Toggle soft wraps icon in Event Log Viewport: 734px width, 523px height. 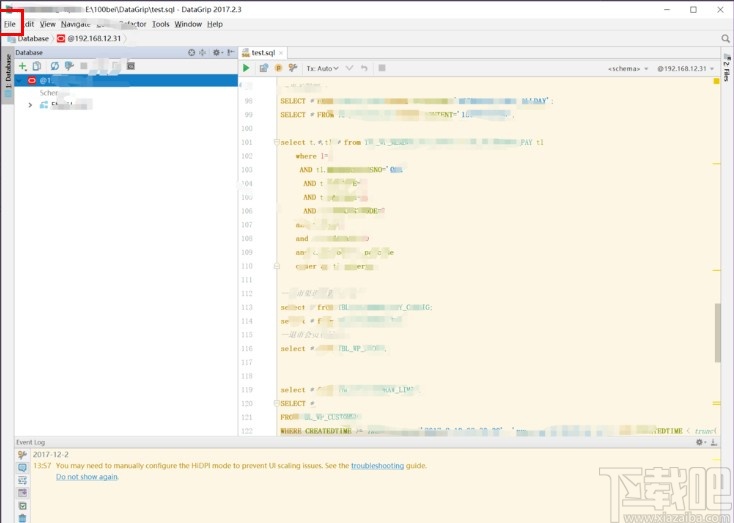[x=22, y=480]
